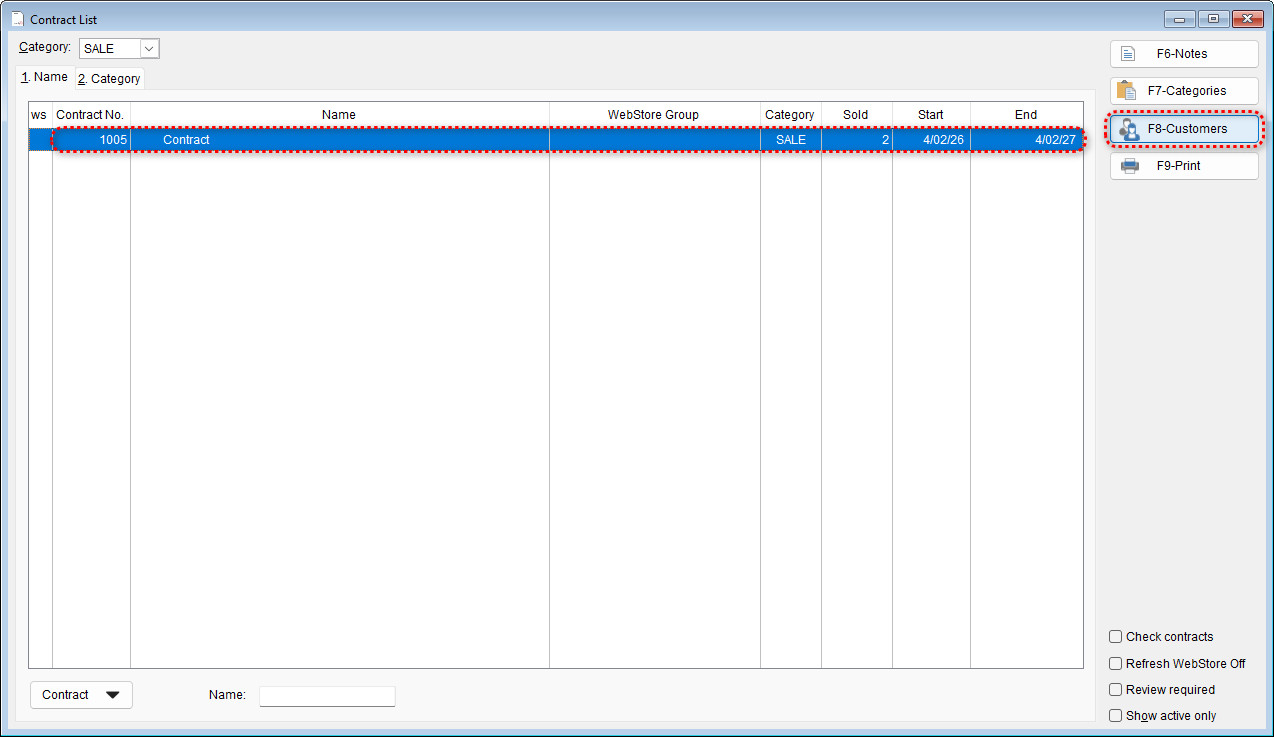Enable Show active only option
Image resolution: width=1274 pixels, height=737 pixels.
pos(1116,716)
